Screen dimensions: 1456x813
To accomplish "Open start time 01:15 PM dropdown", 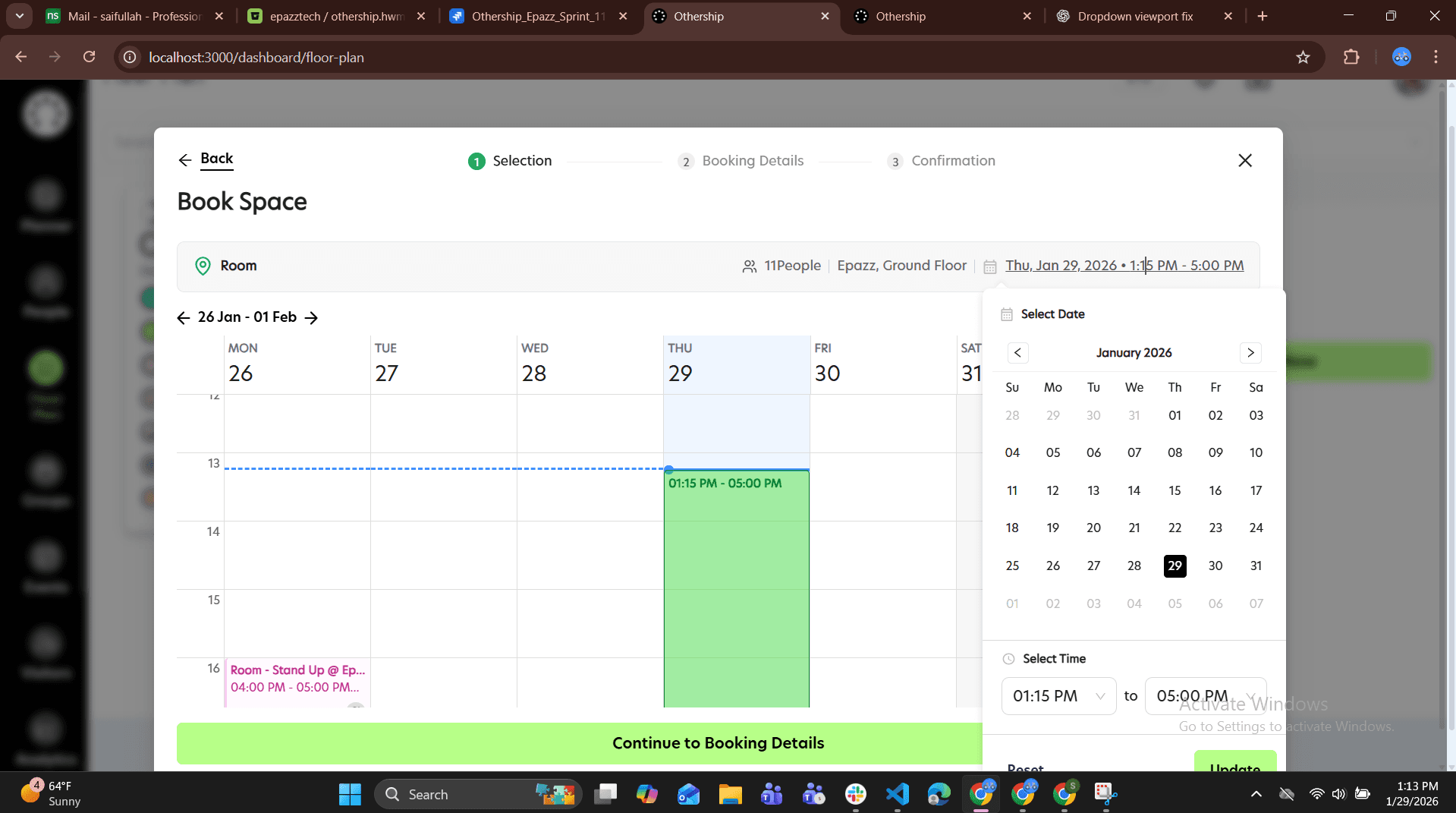I will [1058, 696].
